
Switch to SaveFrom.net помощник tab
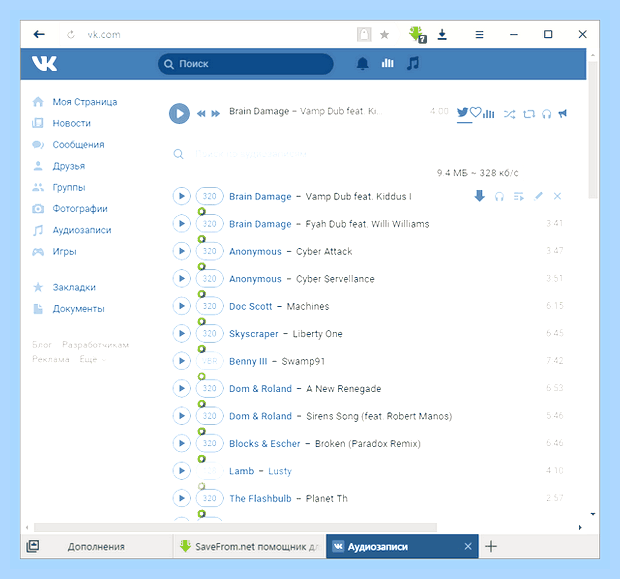click(x=250, y=547)
